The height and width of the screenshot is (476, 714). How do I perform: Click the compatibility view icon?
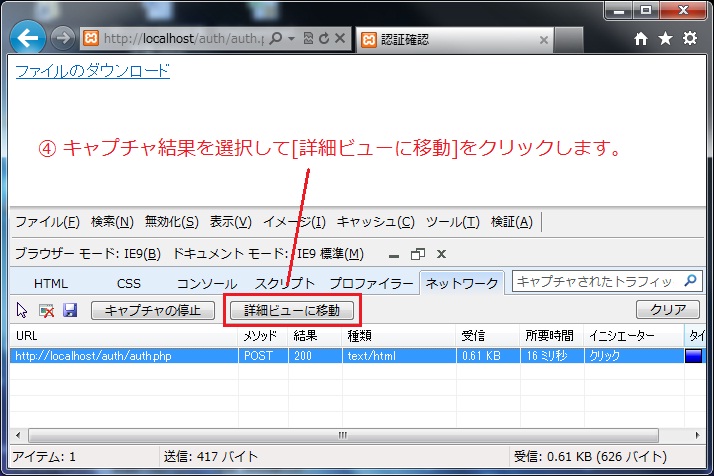click(x=308, y=38)
